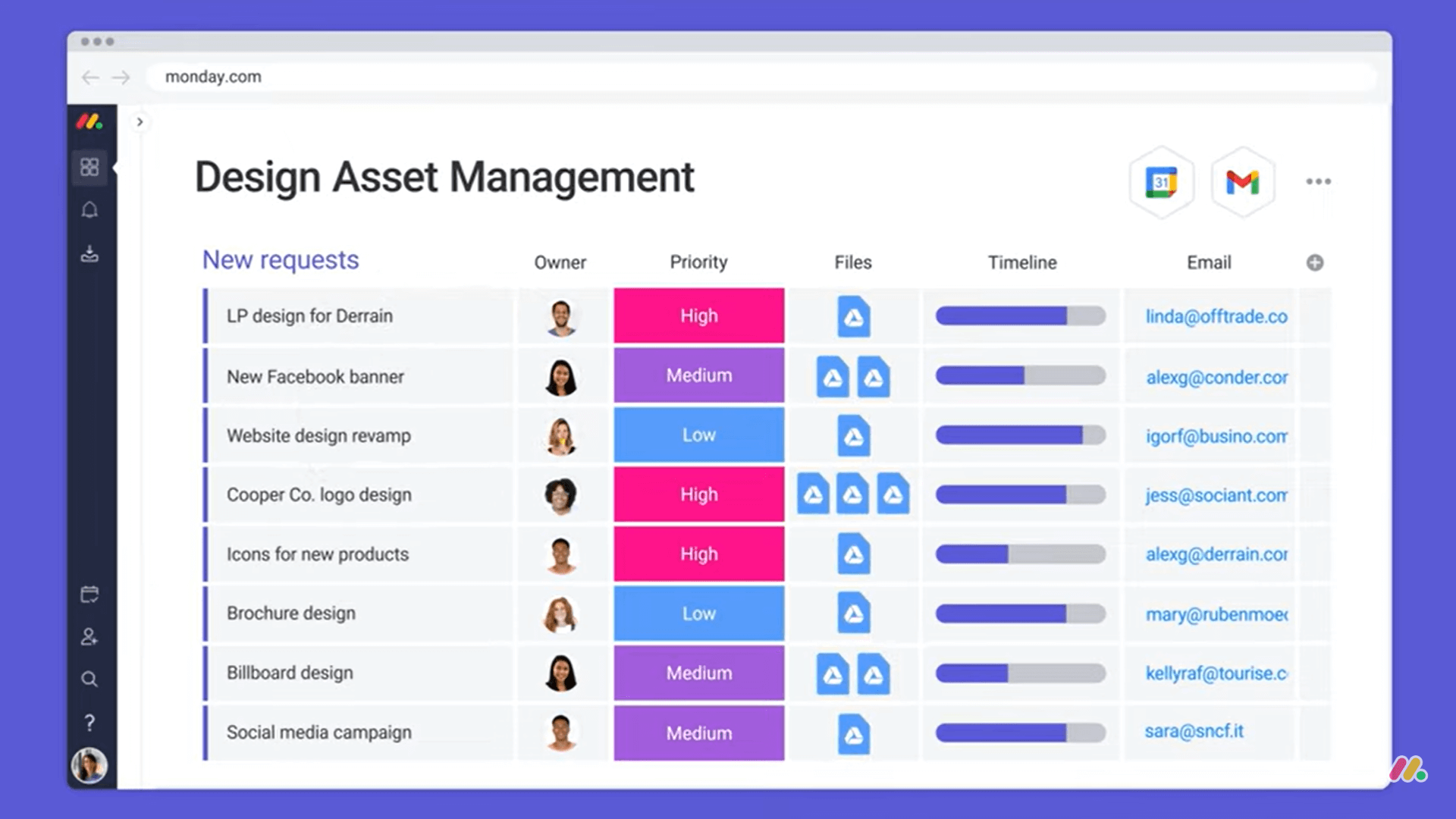The width and height of the screenshot is (1456, 819).
Task: Select the work management grid icon
Action: pyautogui.click(x=89, y=167)
